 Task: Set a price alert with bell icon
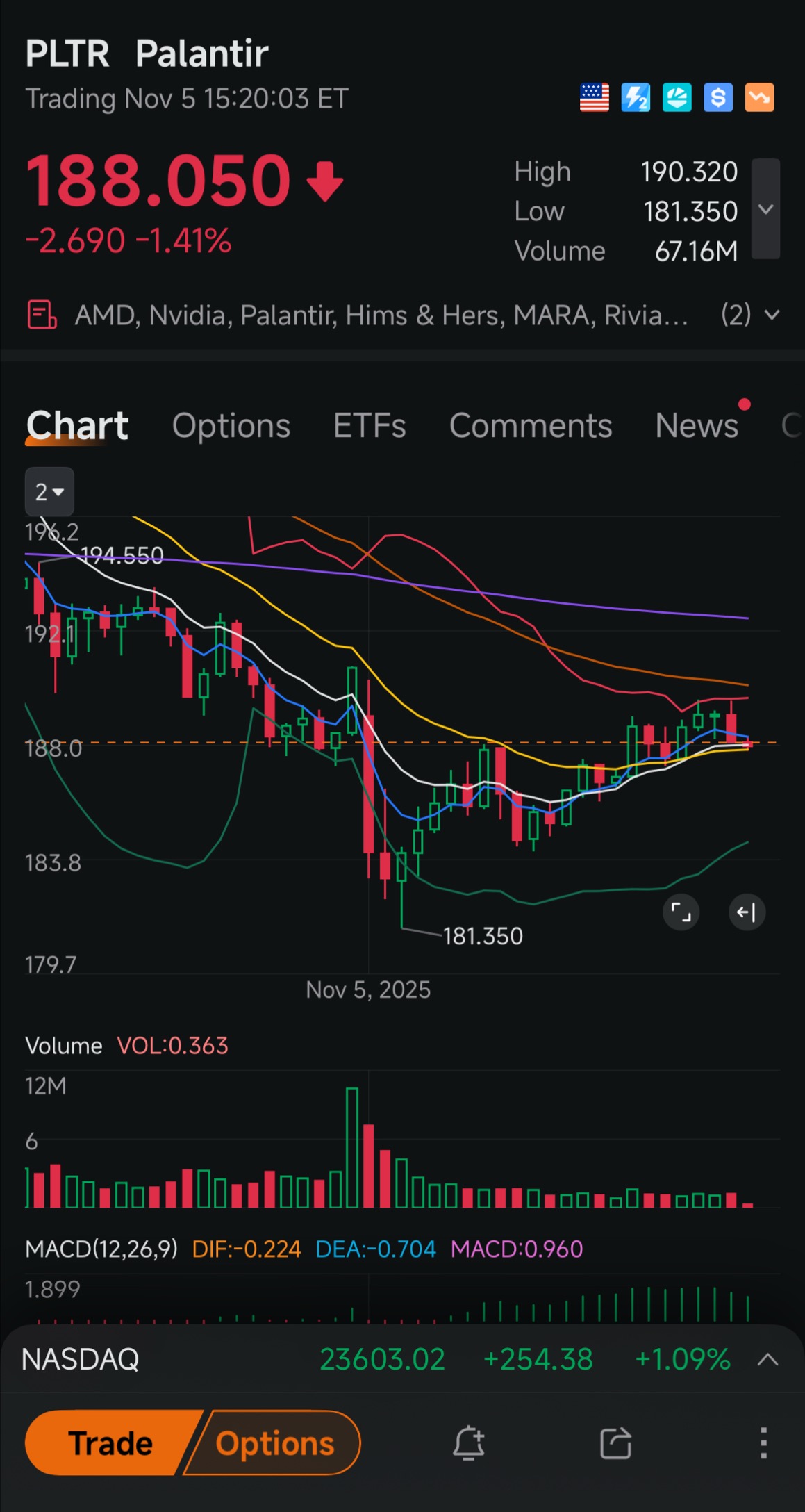click(469, 1443)
